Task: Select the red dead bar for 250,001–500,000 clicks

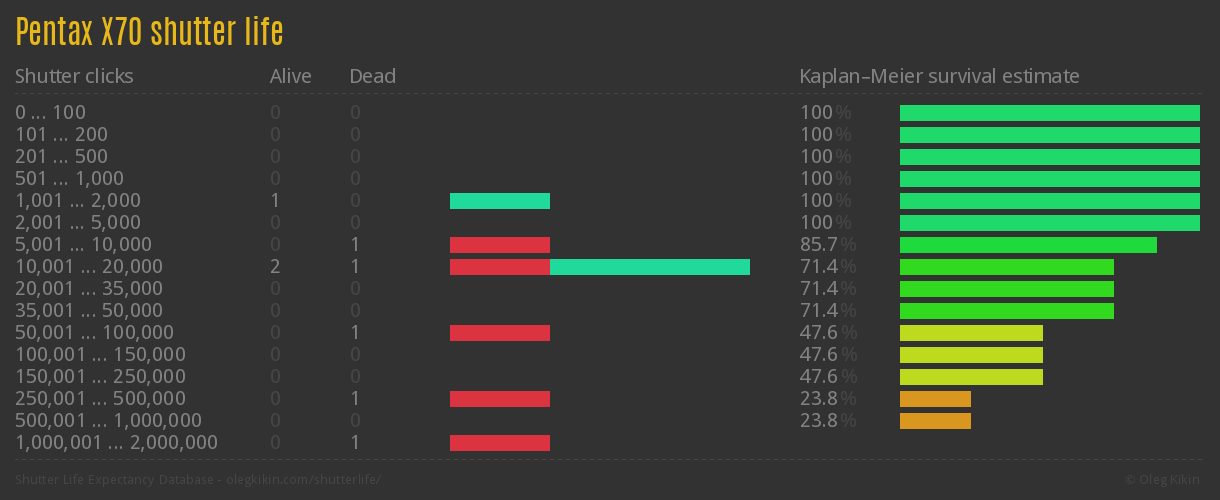Action: coord(499,399)
